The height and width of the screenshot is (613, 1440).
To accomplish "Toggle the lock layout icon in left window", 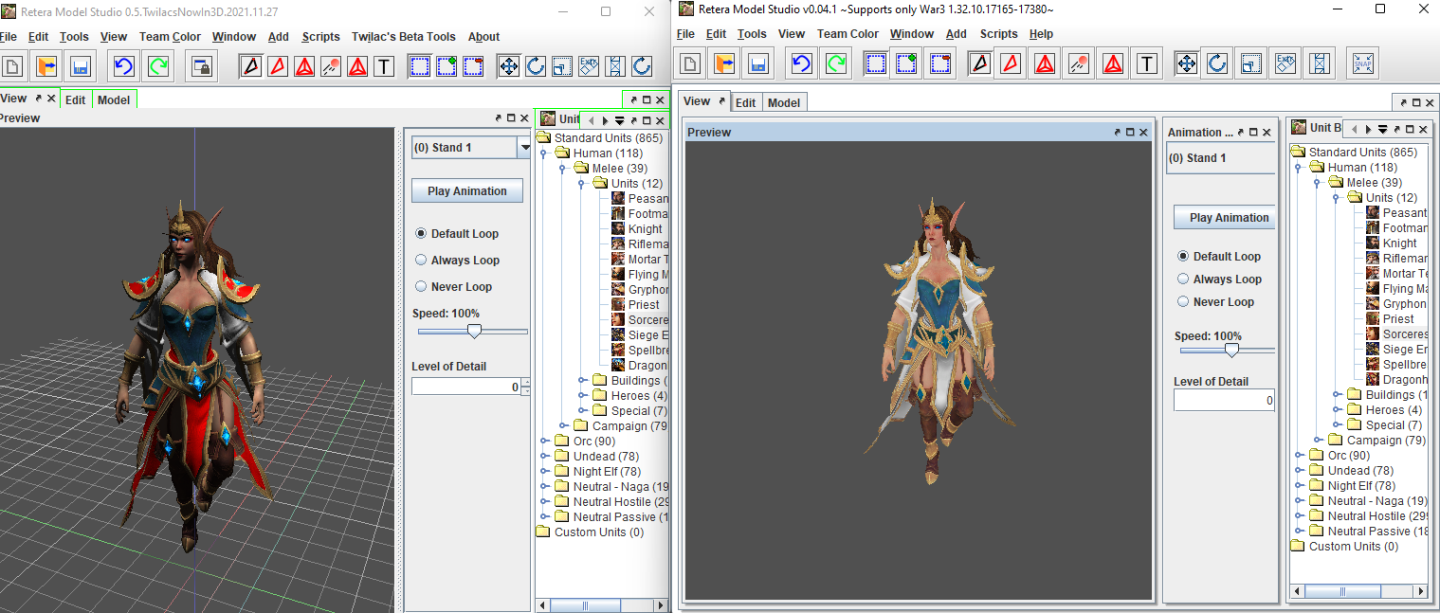I will coord(202,67).
